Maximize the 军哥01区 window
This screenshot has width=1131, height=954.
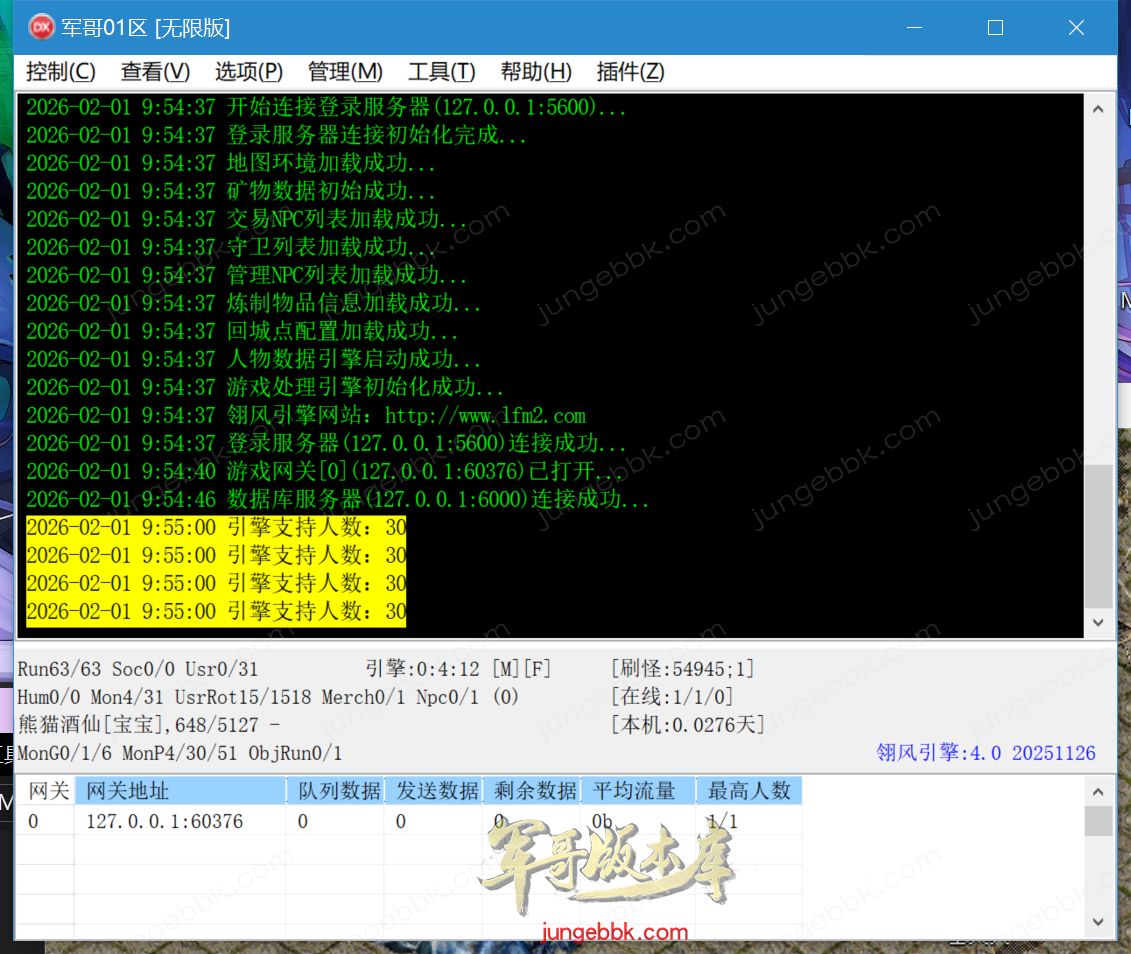coord(995,28)
